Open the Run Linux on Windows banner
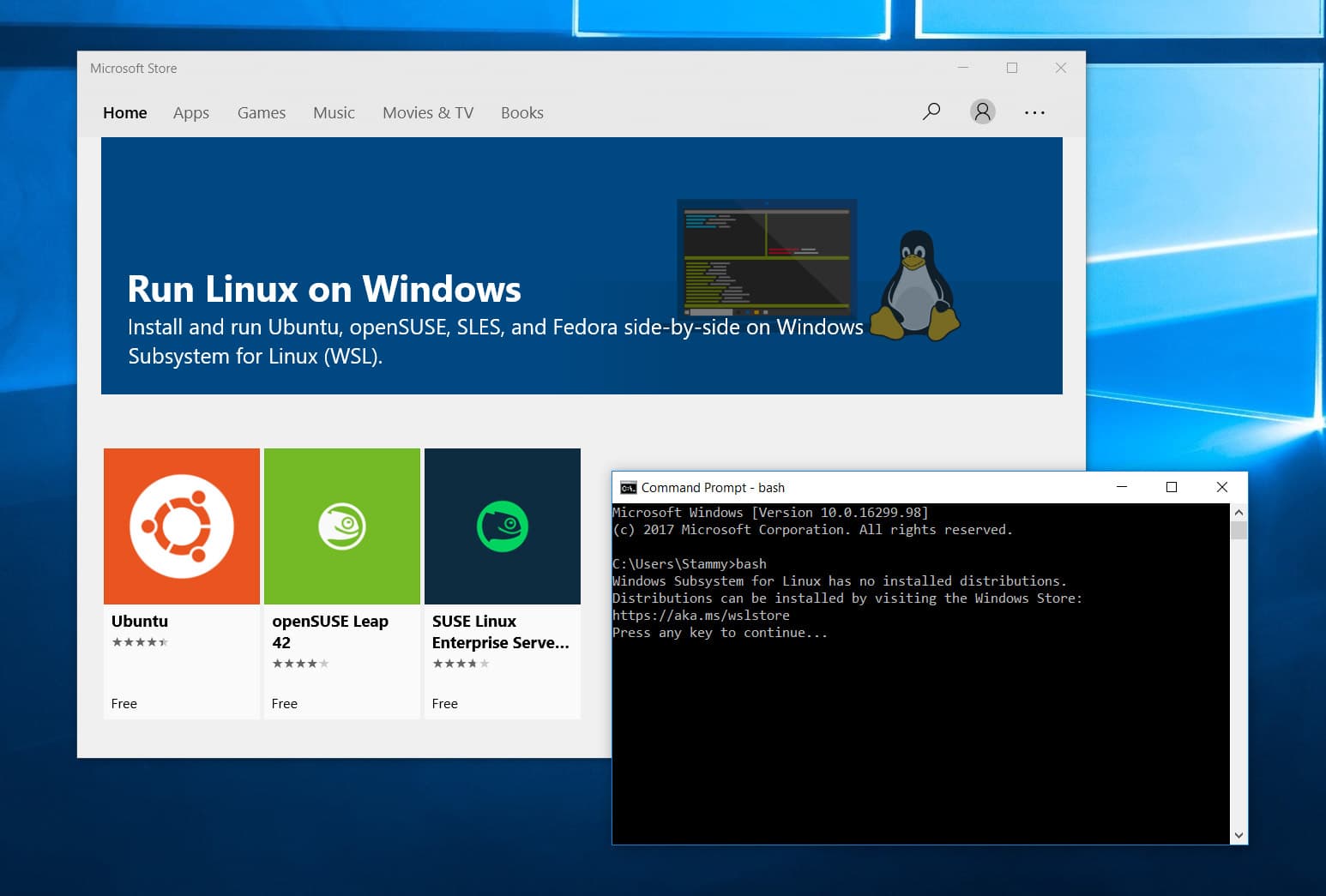Screen dimensions: 1326x896 point(582,266)
